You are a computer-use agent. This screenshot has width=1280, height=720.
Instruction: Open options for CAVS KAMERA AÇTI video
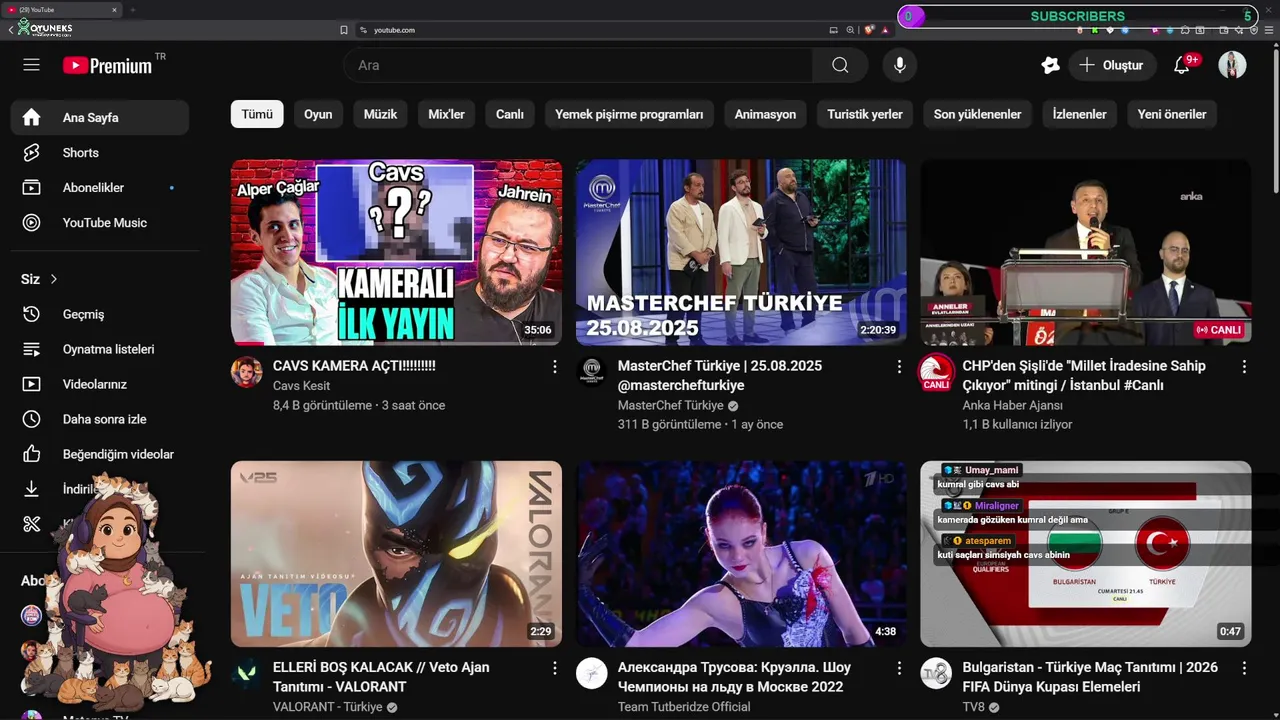tap(554, 367)
